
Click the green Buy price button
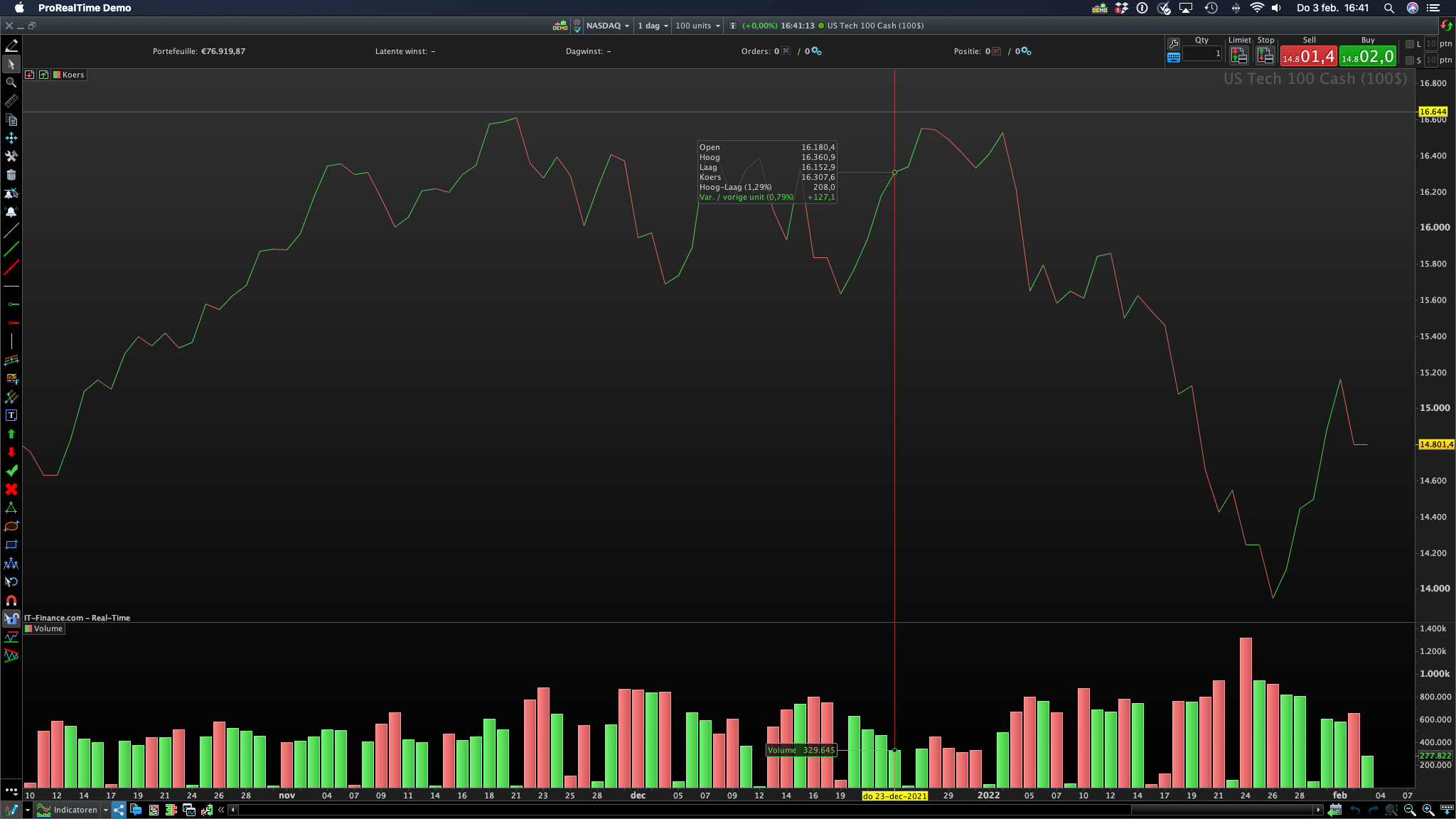[x=1367, y=56]
